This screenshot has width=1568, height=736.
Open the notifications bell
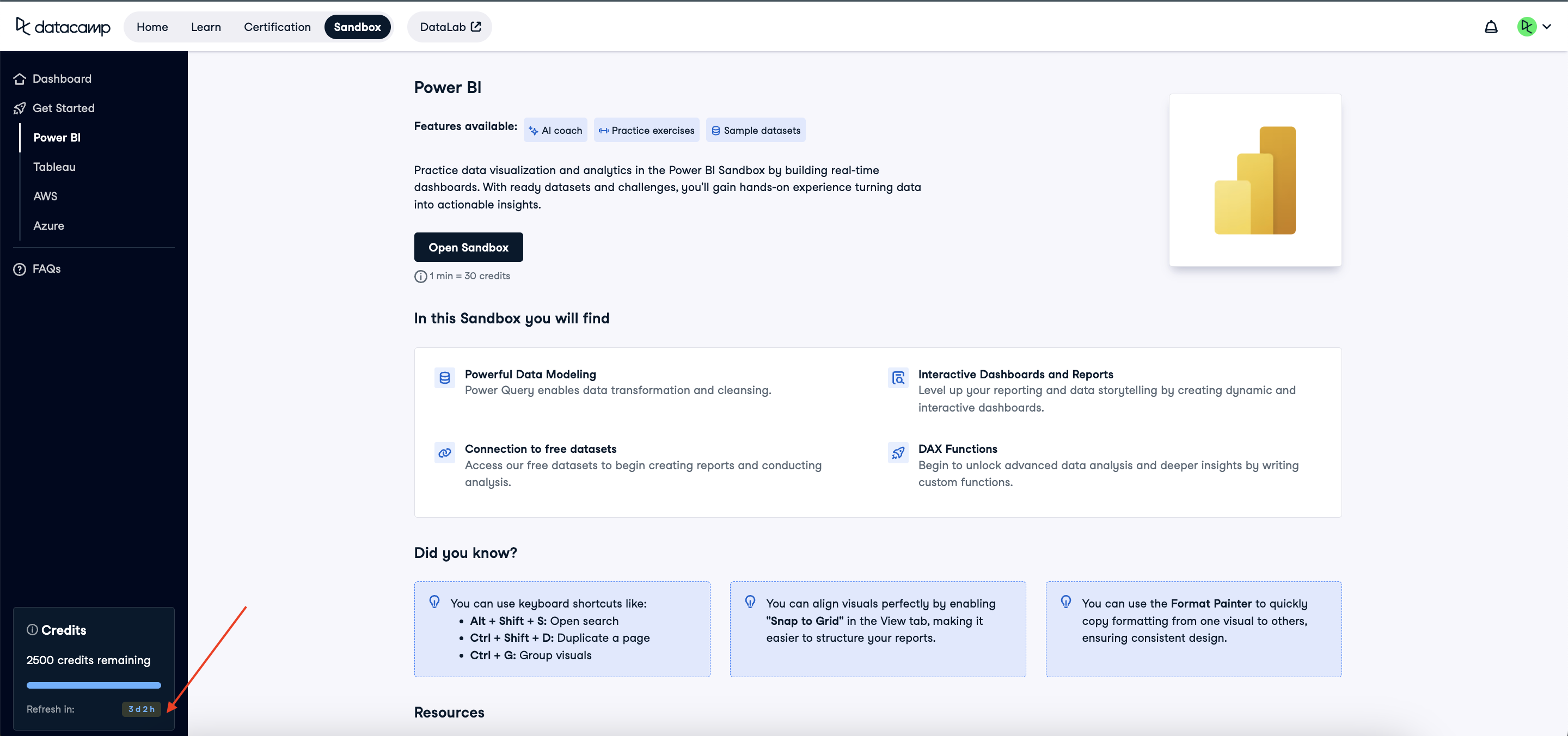(1491, 27)
